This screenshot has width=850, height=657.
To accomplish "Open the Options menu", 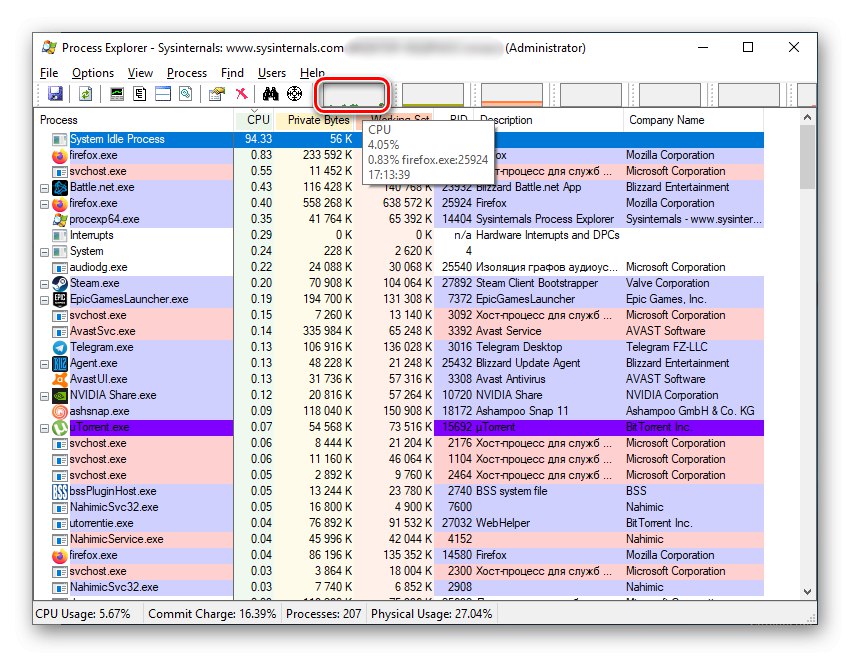I will (x=93, y=73).
